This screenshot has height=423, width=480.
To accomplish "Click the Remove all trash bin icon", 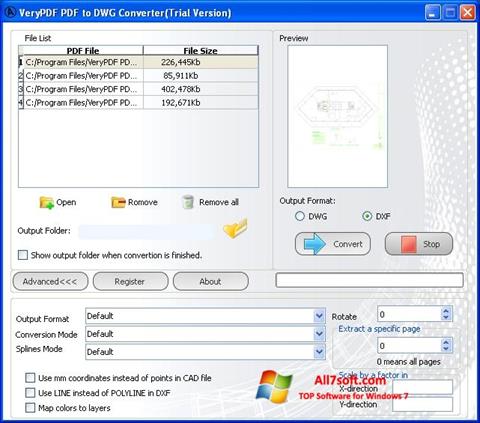I will coord(188,202).
